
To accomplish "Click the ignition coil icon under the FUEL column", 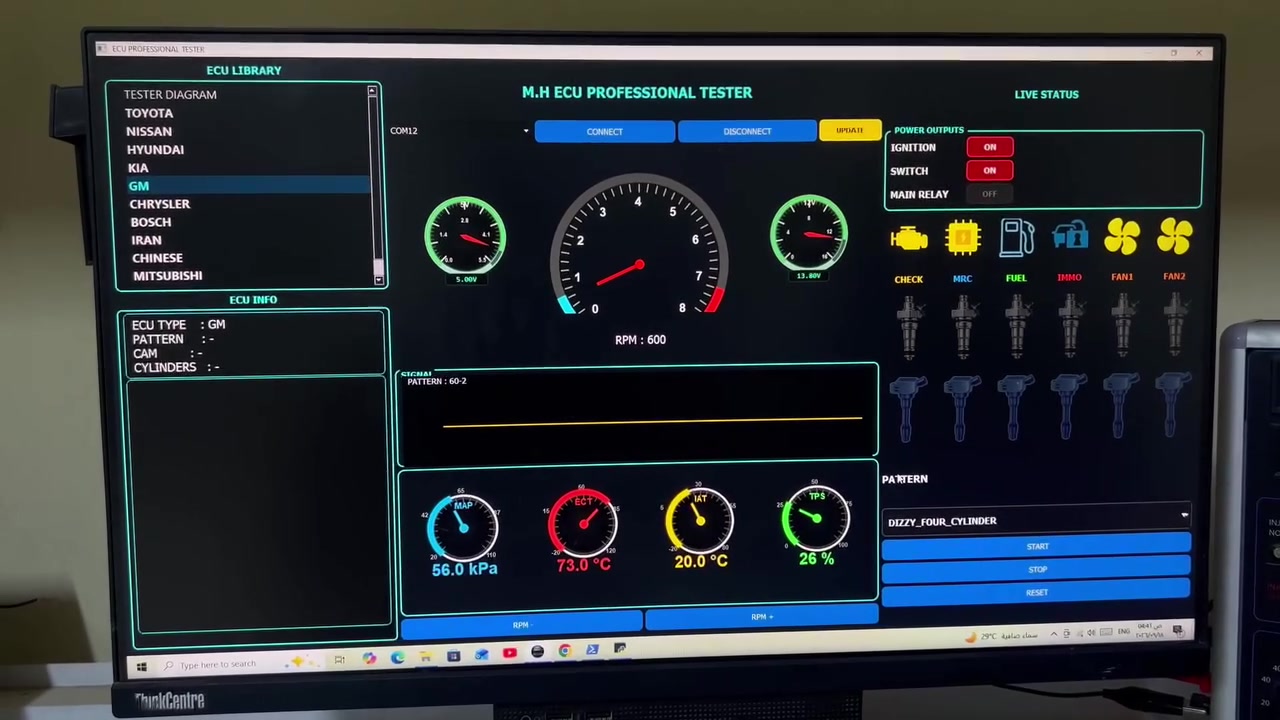I will pos(1015,406).
